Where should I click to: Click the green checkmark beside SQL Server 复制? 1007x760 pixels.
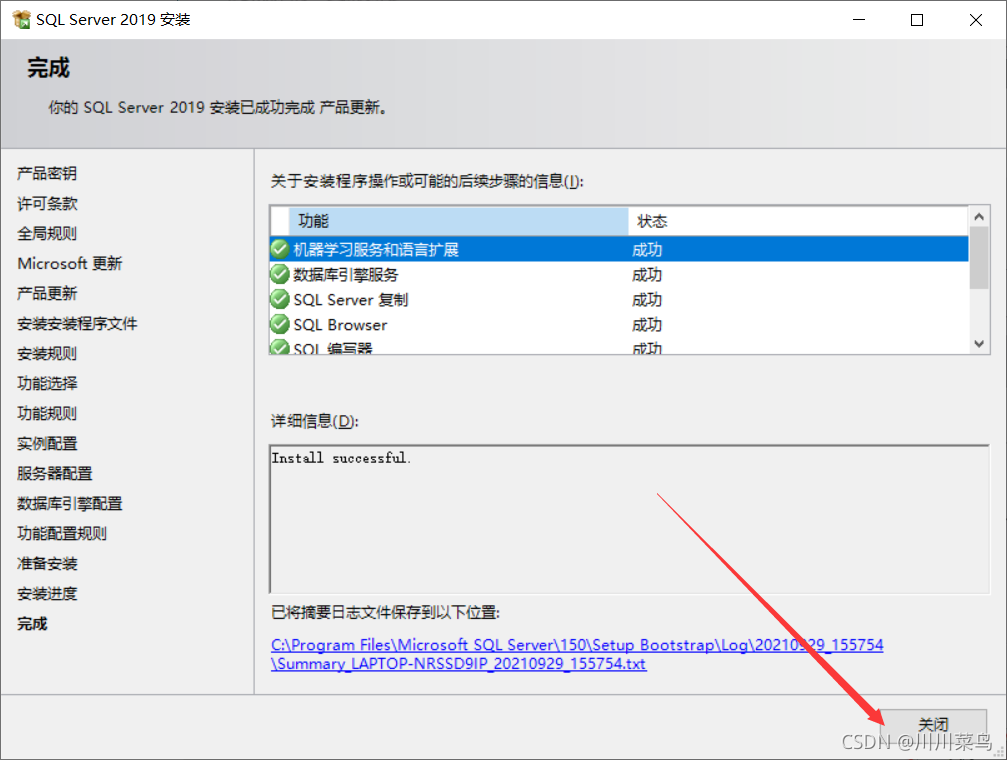pos(280,299)
